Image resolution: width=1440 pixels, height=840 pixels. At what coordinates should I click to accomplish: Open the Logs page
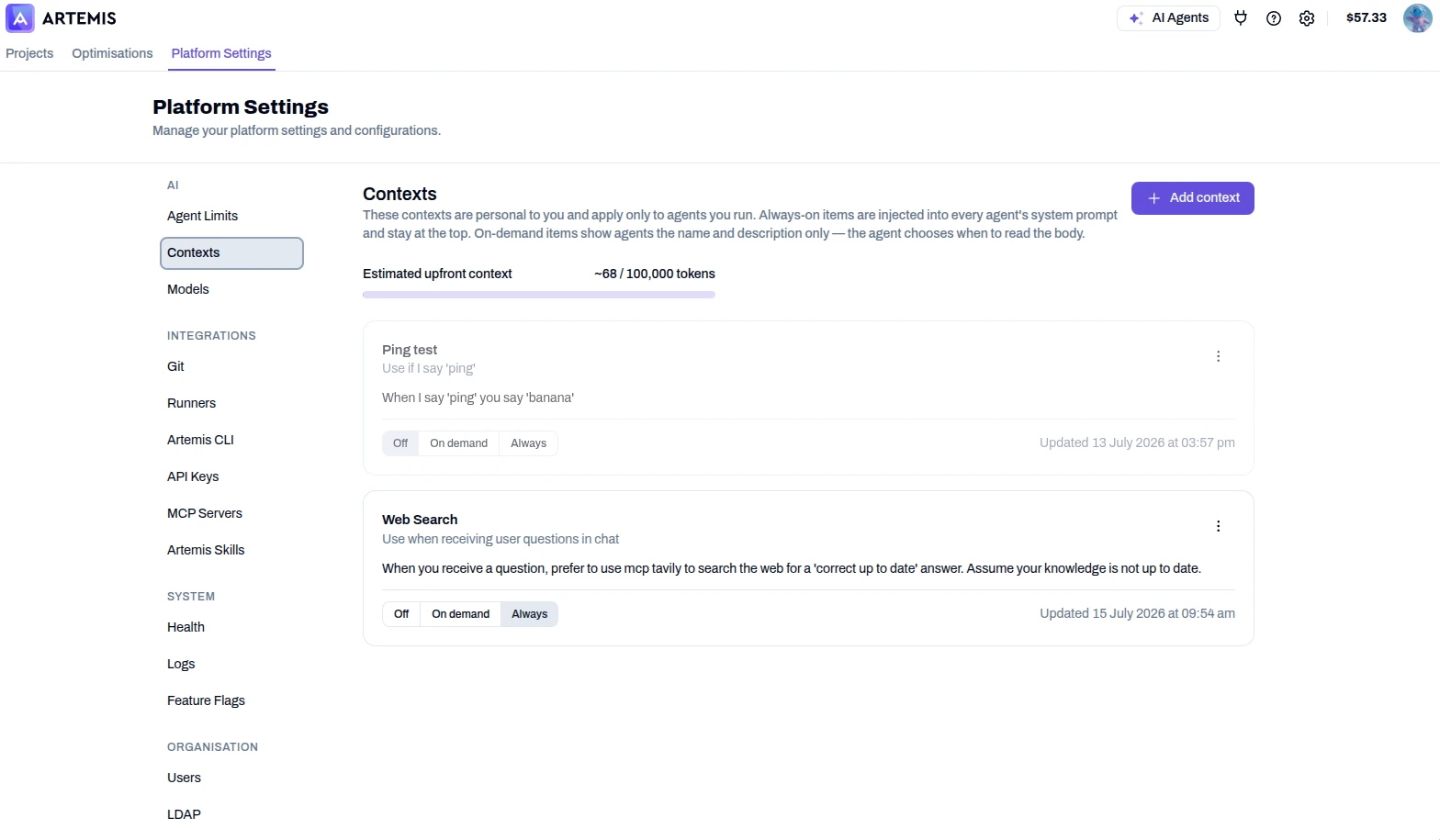click(x=231, y=664)
